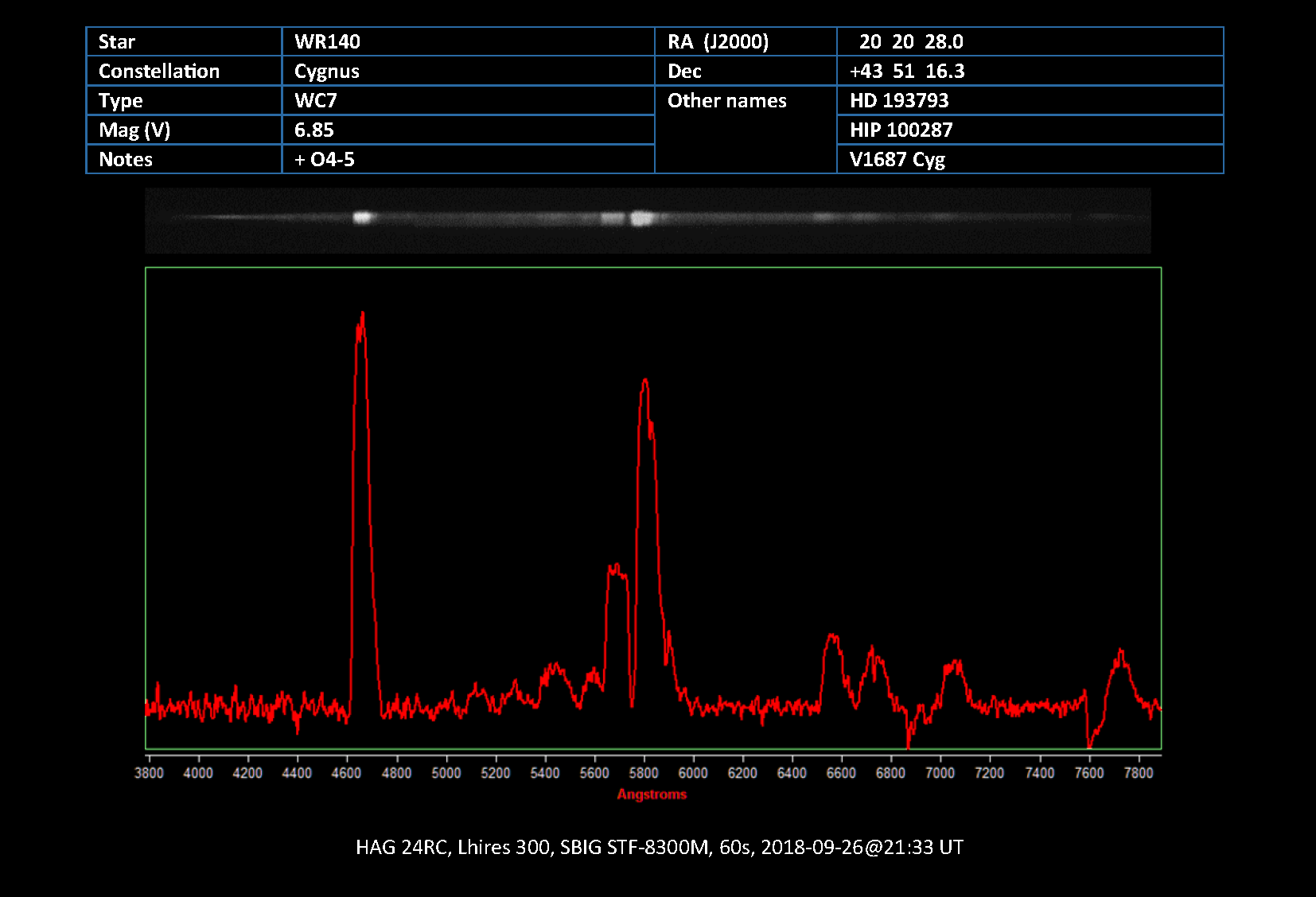Select the Cygnus constellation value
Image resolution: width=1316 pixels, height=897 pixels.
point(326,71)
